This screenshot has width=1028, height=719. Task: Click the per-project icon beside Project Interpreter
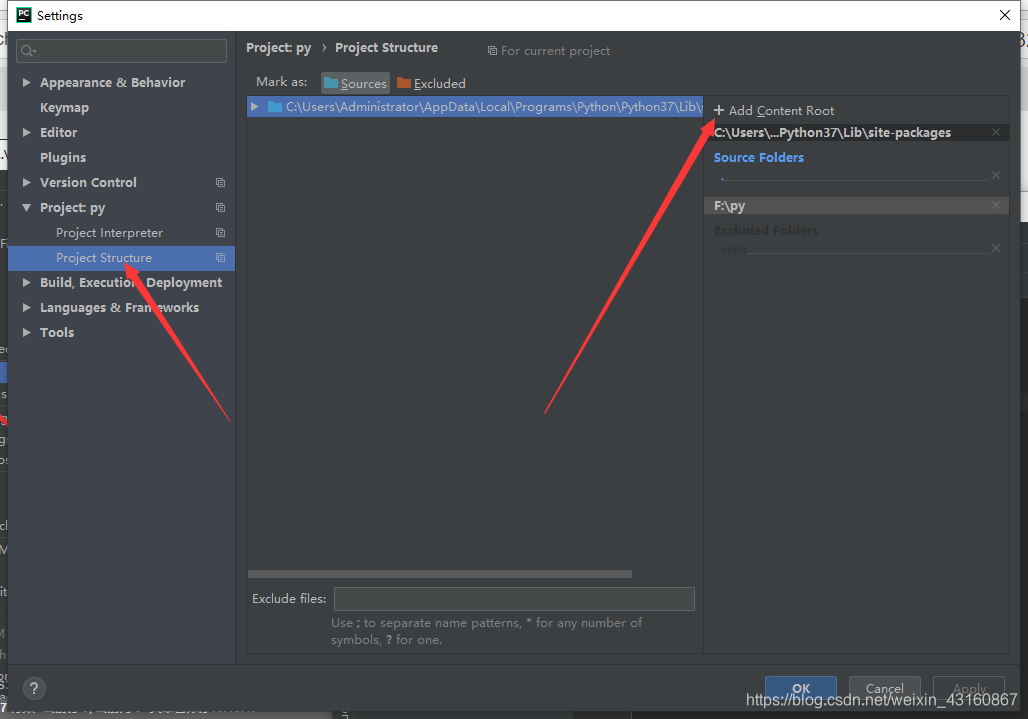[220, 233]
